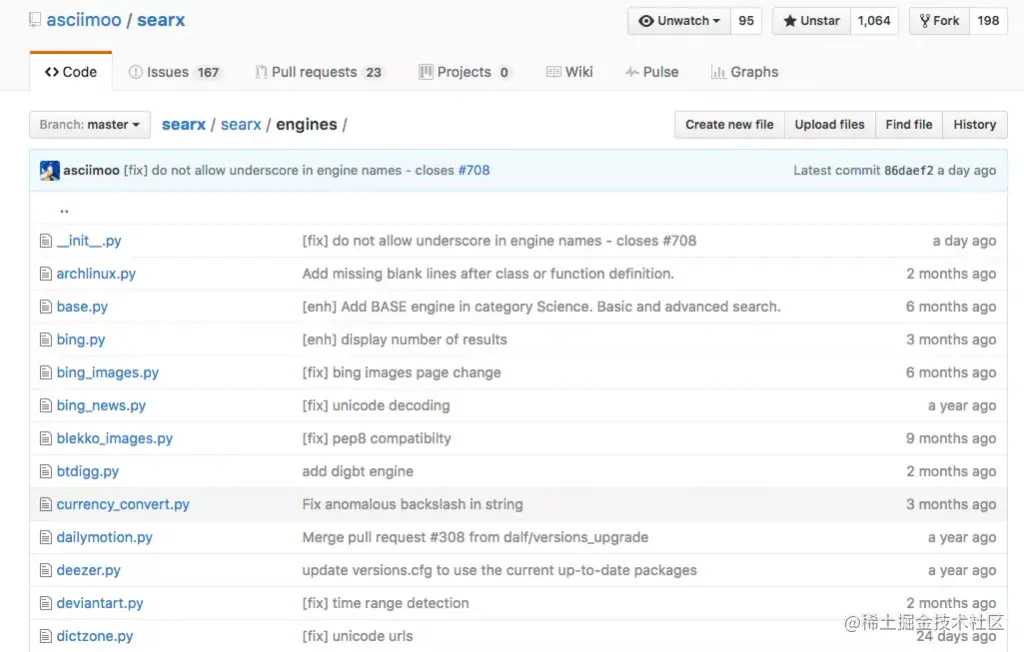Screen dimensions: 1024x652
Task: Click the Find file button
Action: coord(908,125)
